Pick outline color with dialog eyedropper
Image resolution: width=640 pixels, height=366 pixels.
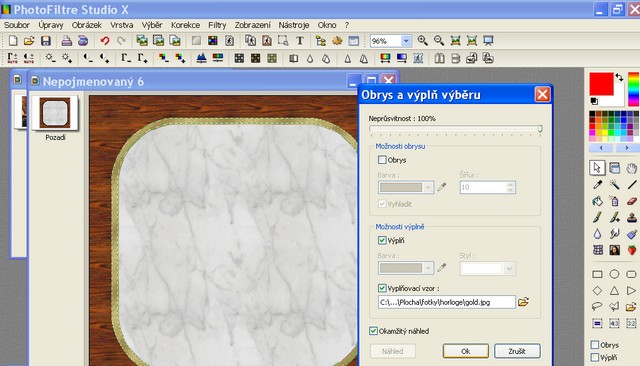pyautogui.click(x=442, y=187)
